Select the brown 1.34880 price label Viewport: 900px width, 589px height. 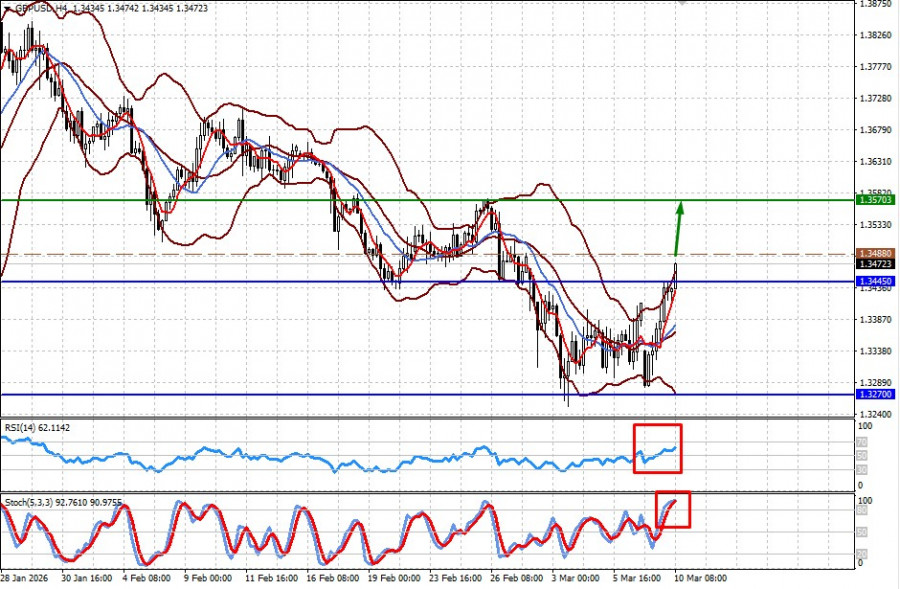point(875,253)
